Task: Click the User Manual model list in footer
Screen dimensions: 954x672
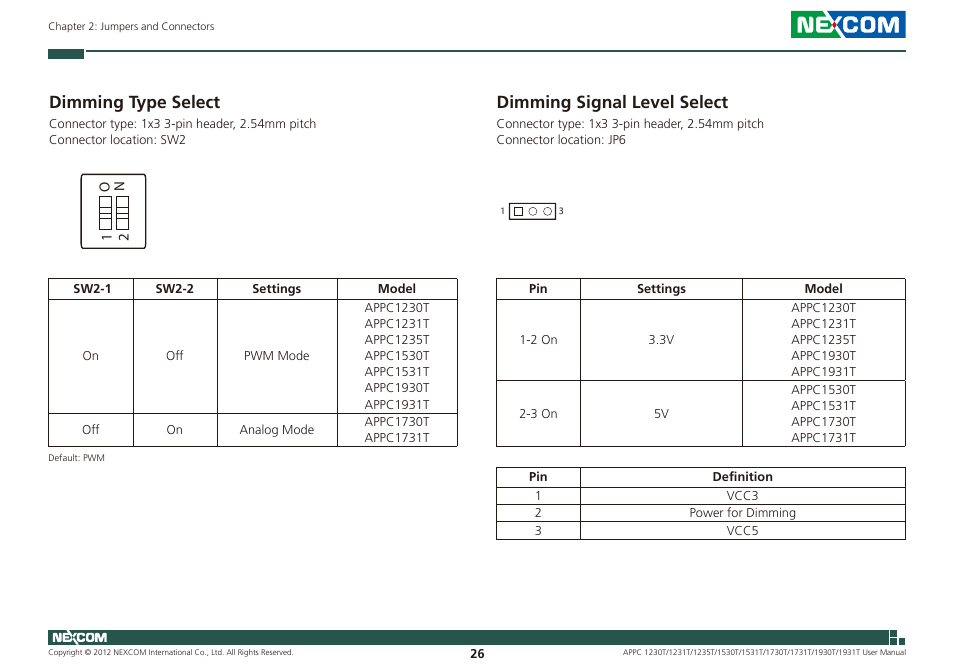Action: (764, 653)
